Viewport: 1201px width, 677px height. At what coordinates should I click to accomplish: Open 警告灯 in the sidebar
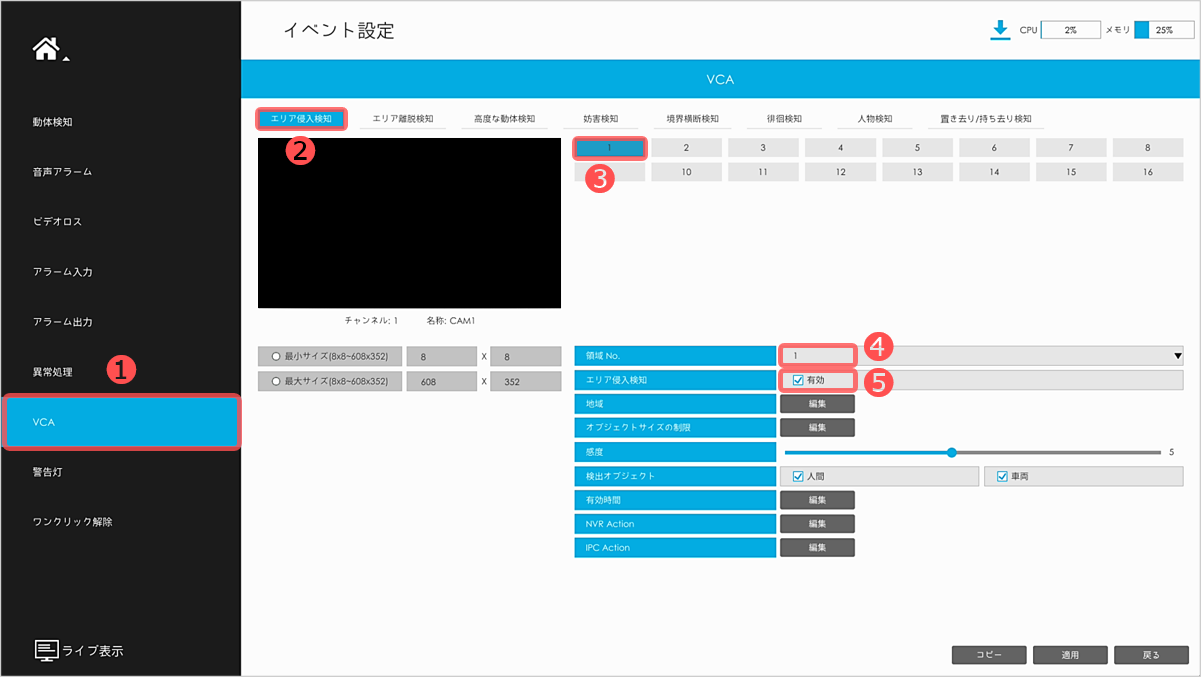point(47,472)
